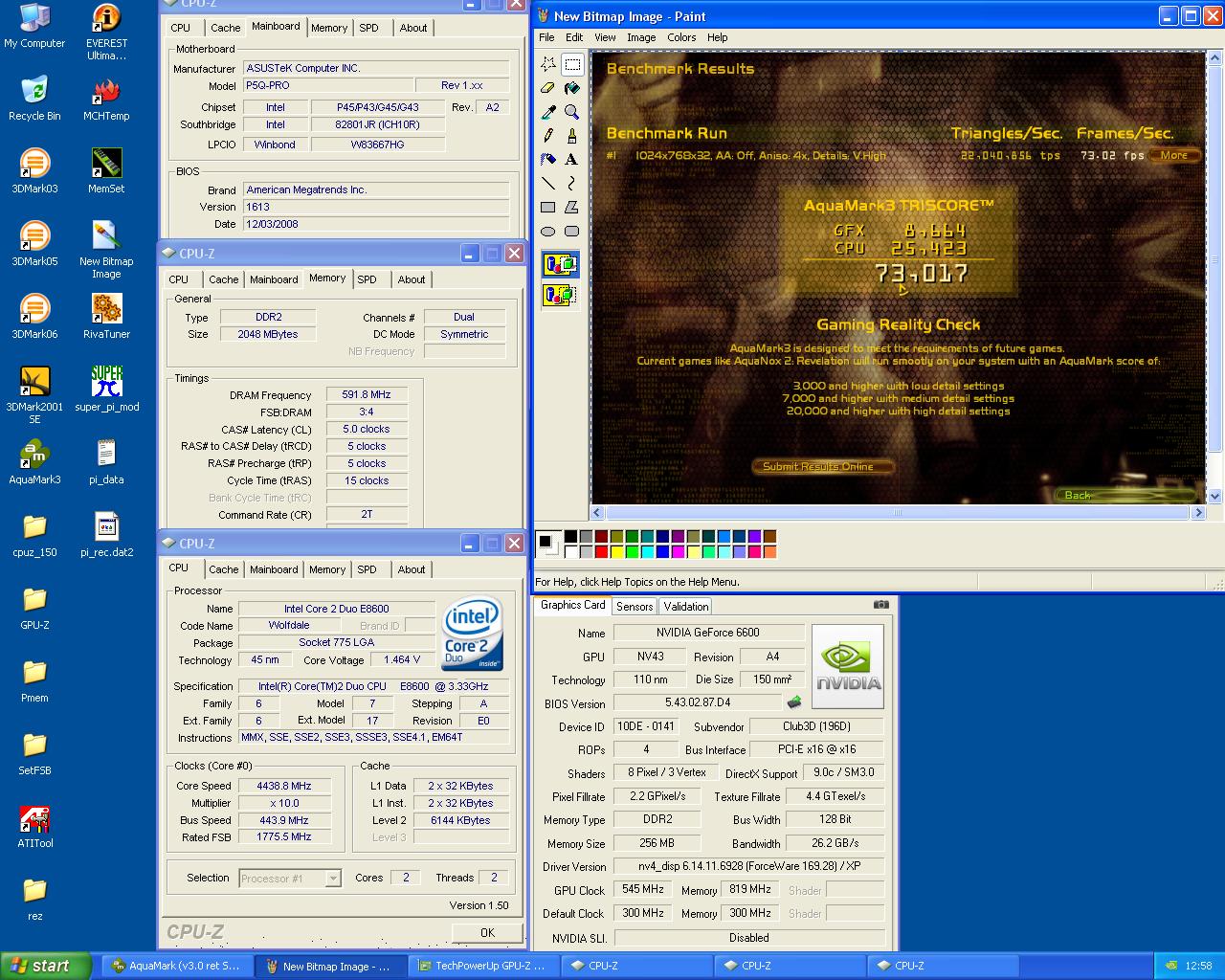Select the AquaMark3 desktop shortcut
The width and height of the screenshot is (1225, 980).
click(x=34, y=462)
